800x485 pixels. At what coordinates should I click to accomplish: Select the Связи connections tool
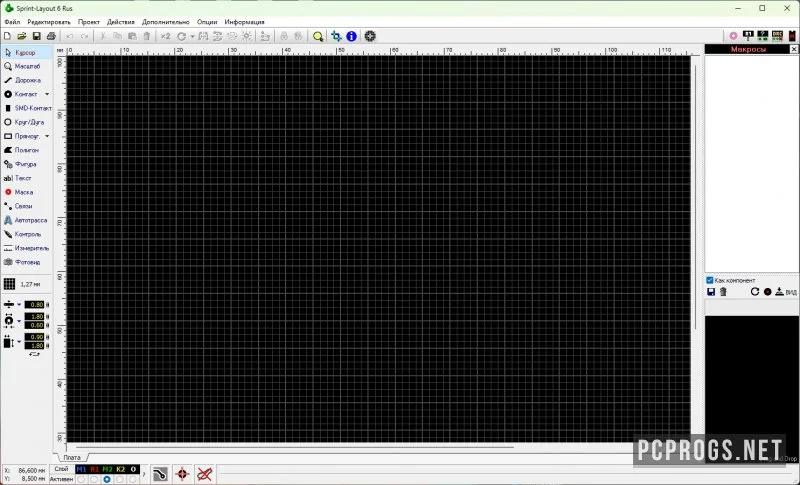pos(26,206)
